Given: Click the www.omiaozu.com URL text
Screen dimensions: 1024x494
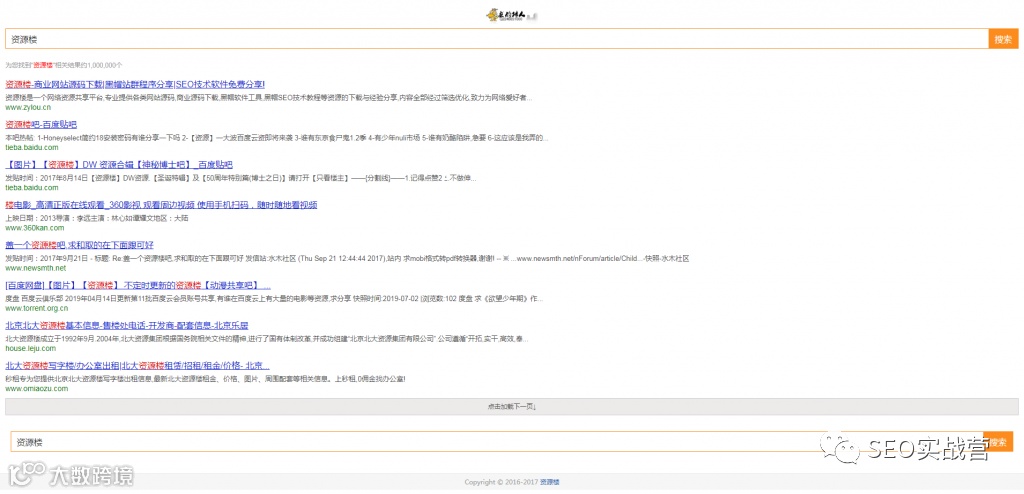Looking at the screenshot, I should (x=37, y=388).
